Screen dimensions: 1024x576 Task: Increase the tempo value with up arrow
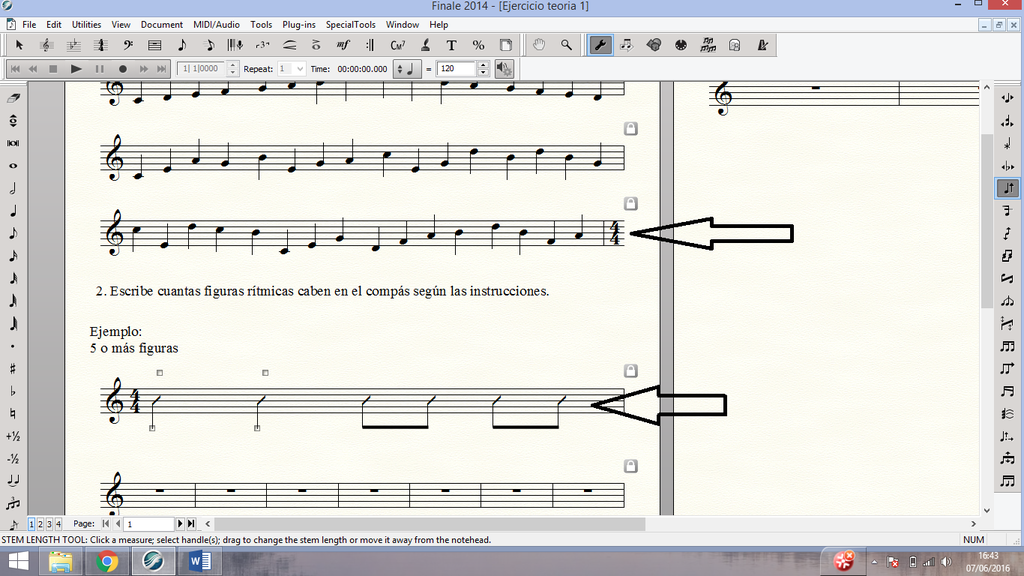coord(484,65)
